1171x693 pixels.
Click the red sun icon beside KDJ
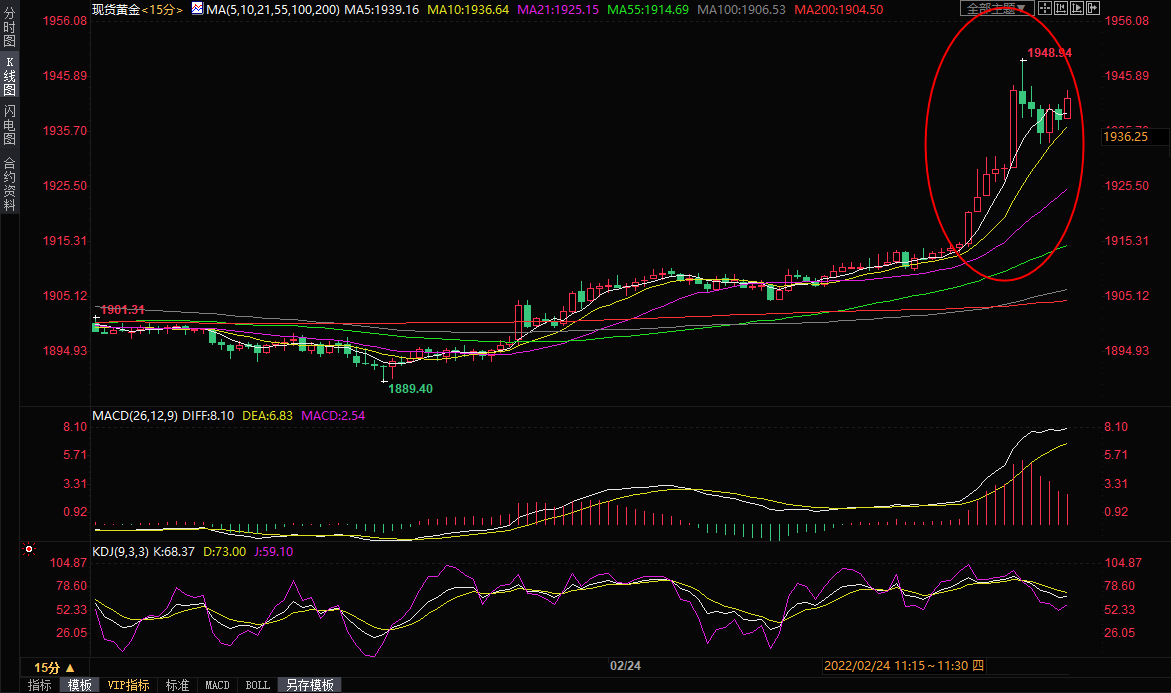click(x=28, y=550)
